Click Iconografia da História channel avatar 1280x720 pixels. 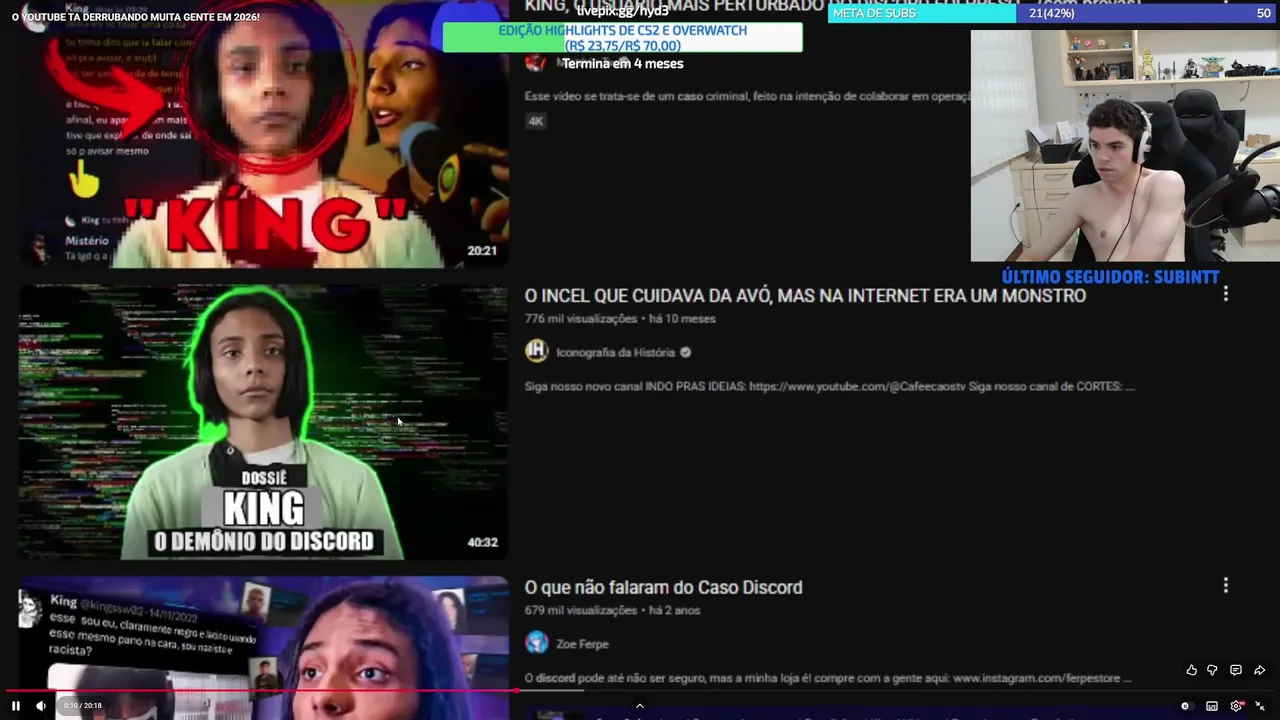[x=537, y=351]
